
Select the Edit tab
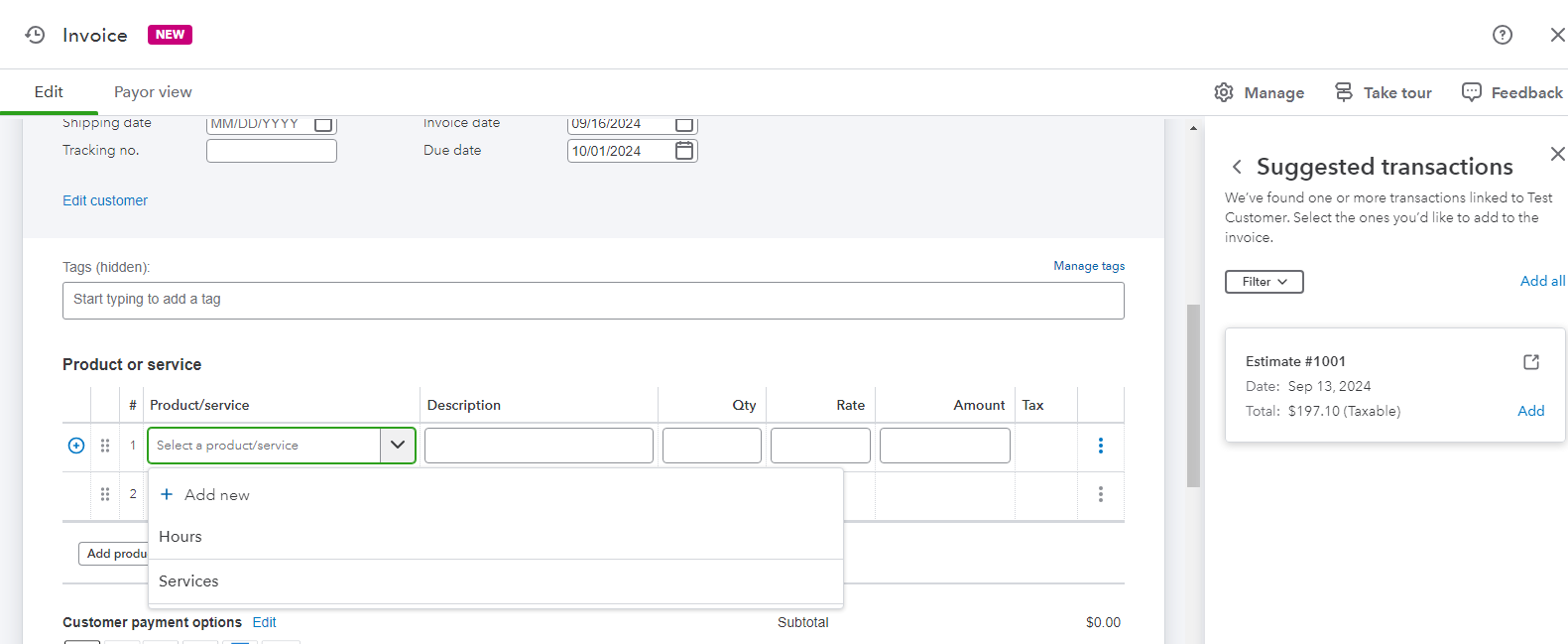coord(49,92)
